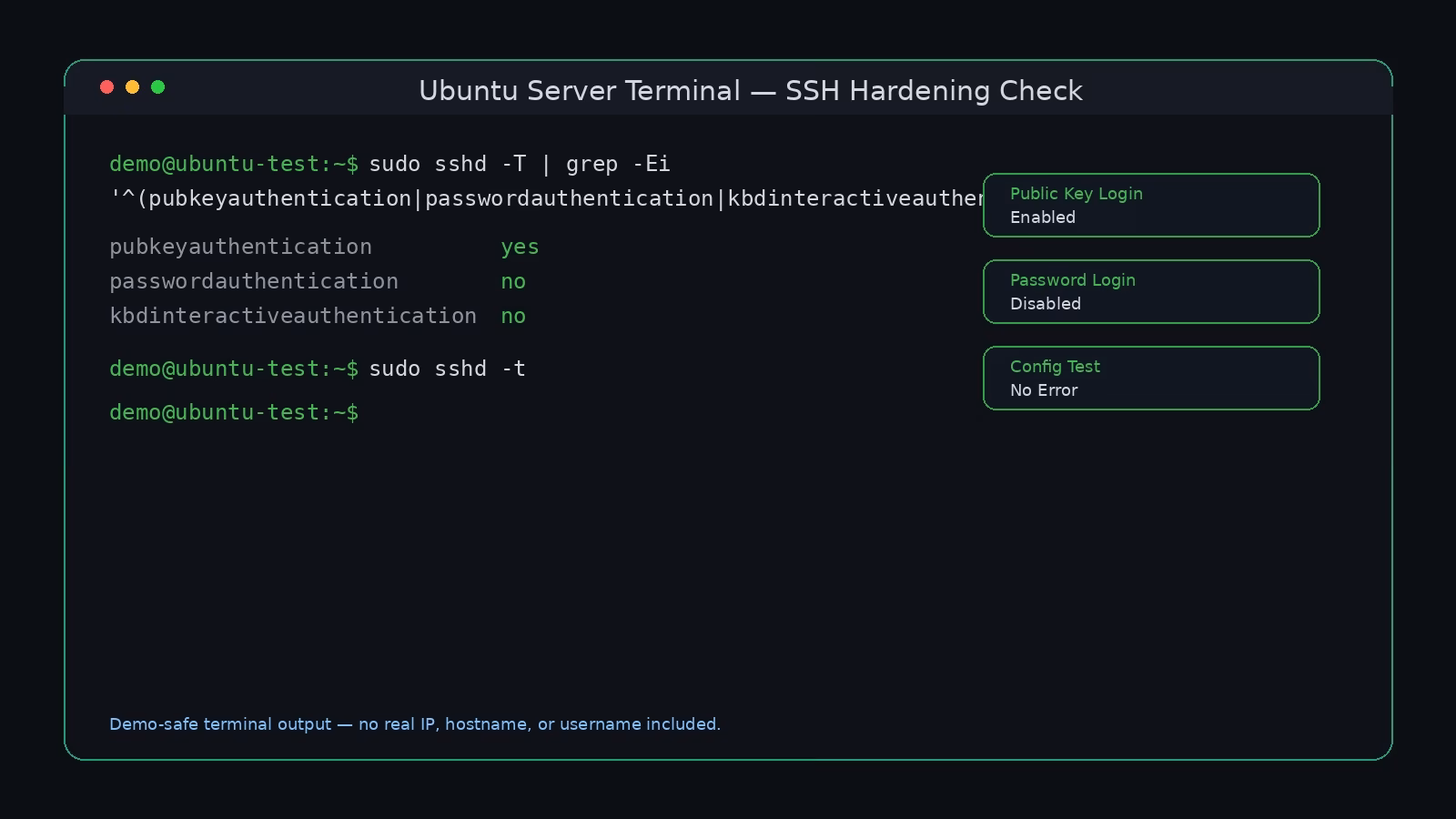Viewport: 1456px width, 819px height.
Task: Click the 'sudo sshd -t' command text
Action: click(x=447, y=369)
